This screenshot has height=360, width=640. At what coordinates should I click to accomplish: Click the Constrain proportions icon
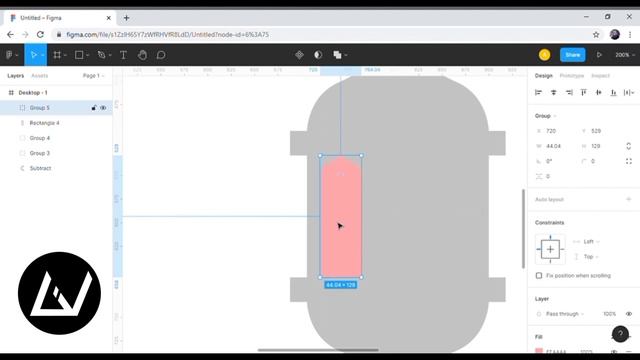[x=629, y=146]
